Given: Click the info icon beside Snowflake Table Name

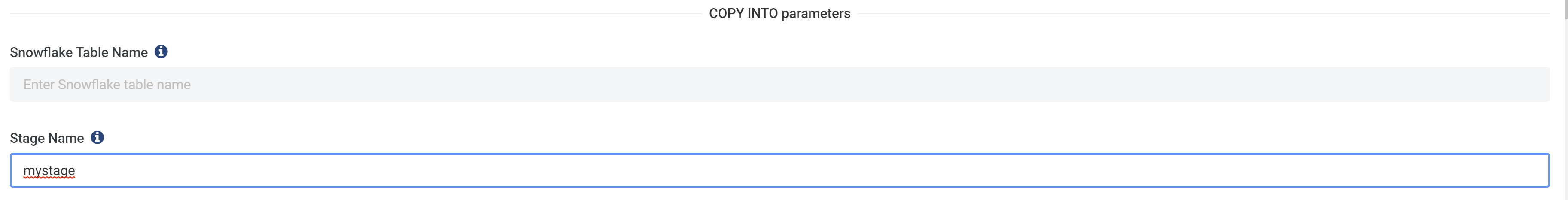Looking at the screenshot, I should pyautogui.click(x=161, y=52).
